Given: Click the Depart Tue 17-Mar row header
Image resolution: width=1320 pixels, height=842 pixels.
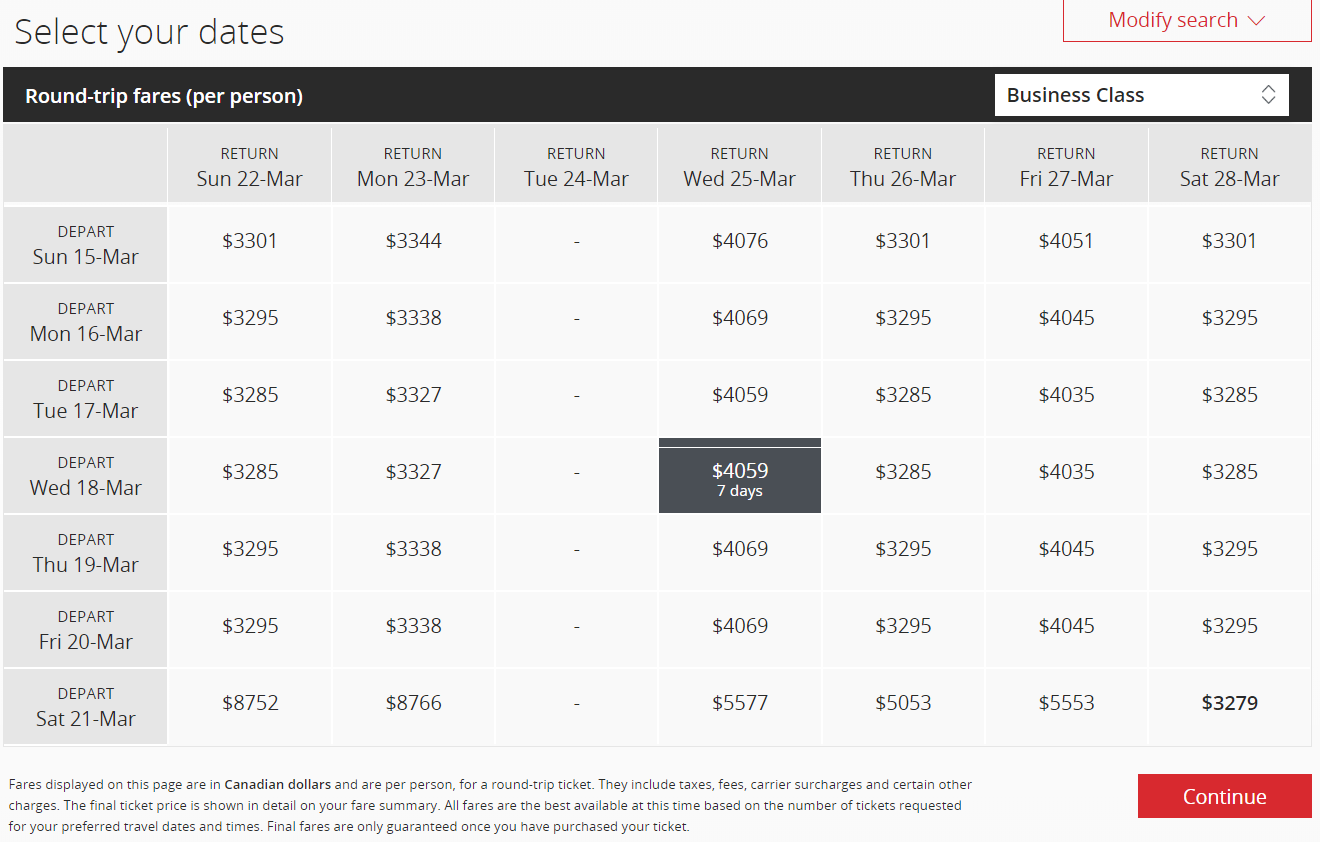Looking at the screenshot, I should click(86, 399).
